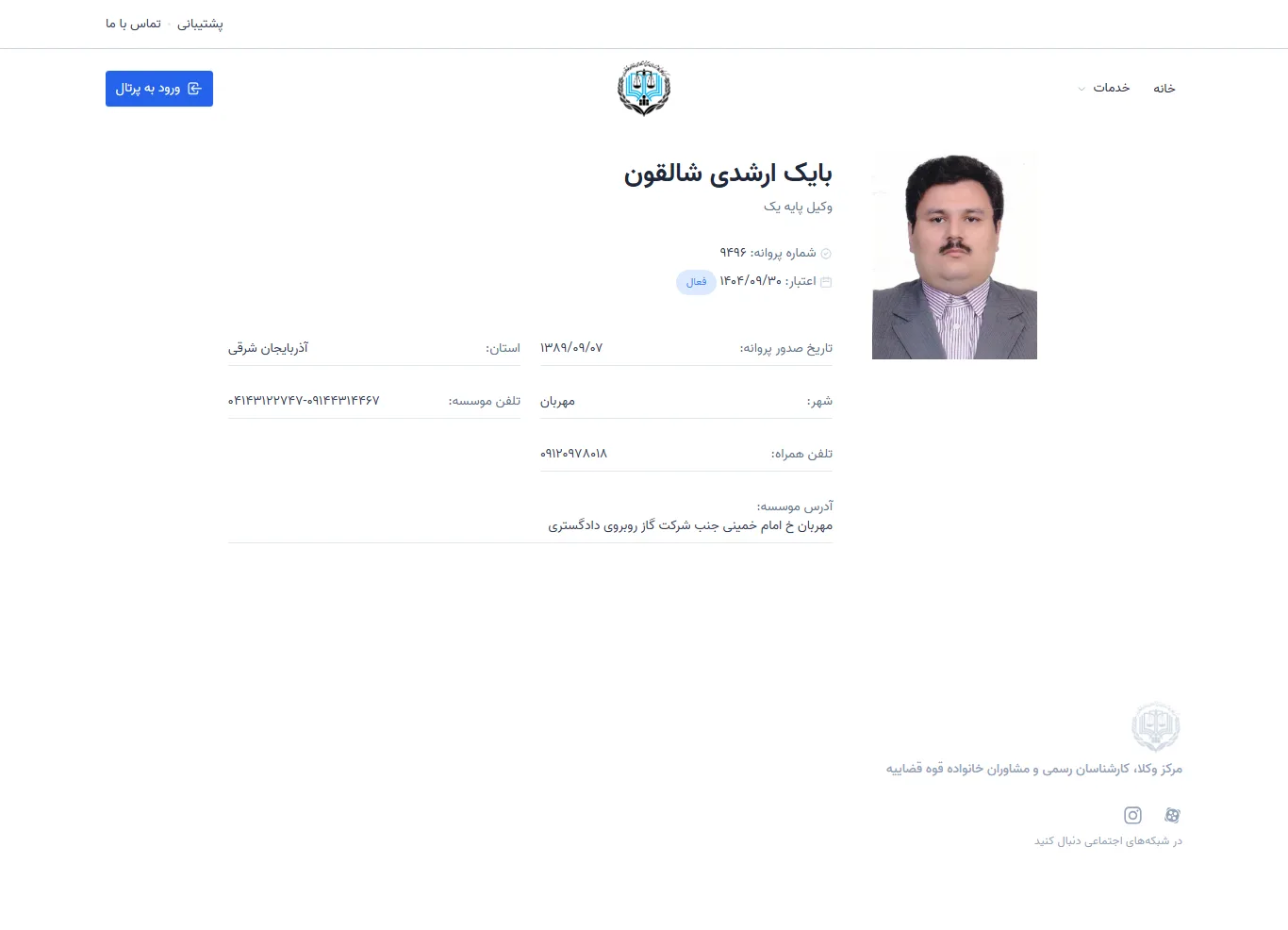The height and width of the screenshot is (930, 1288).
Task: Click the تلفن موسسه label
Action: click(x=484, y=401)
